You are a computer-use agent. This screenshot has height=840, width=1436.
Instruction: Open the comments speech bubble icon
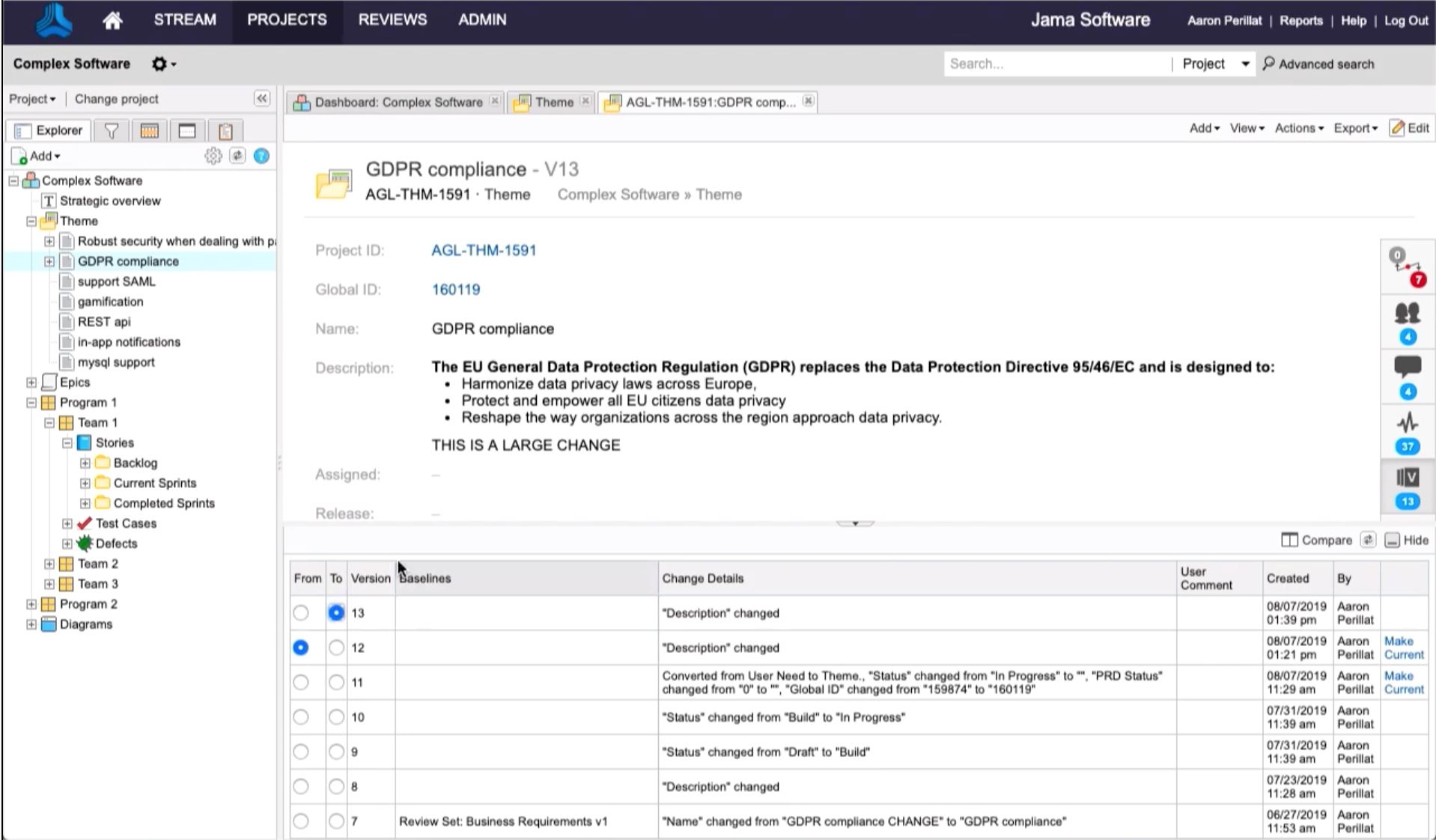pyautogui.click(x=1407, y=367)
